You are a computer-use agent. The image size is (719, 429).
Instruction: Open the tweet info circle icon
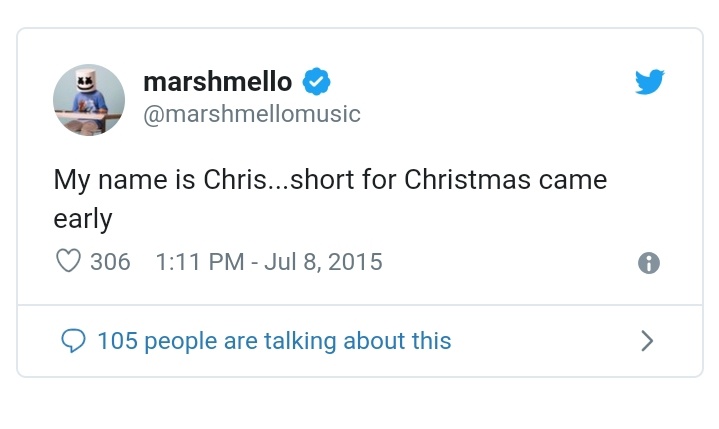click(649, 263)
